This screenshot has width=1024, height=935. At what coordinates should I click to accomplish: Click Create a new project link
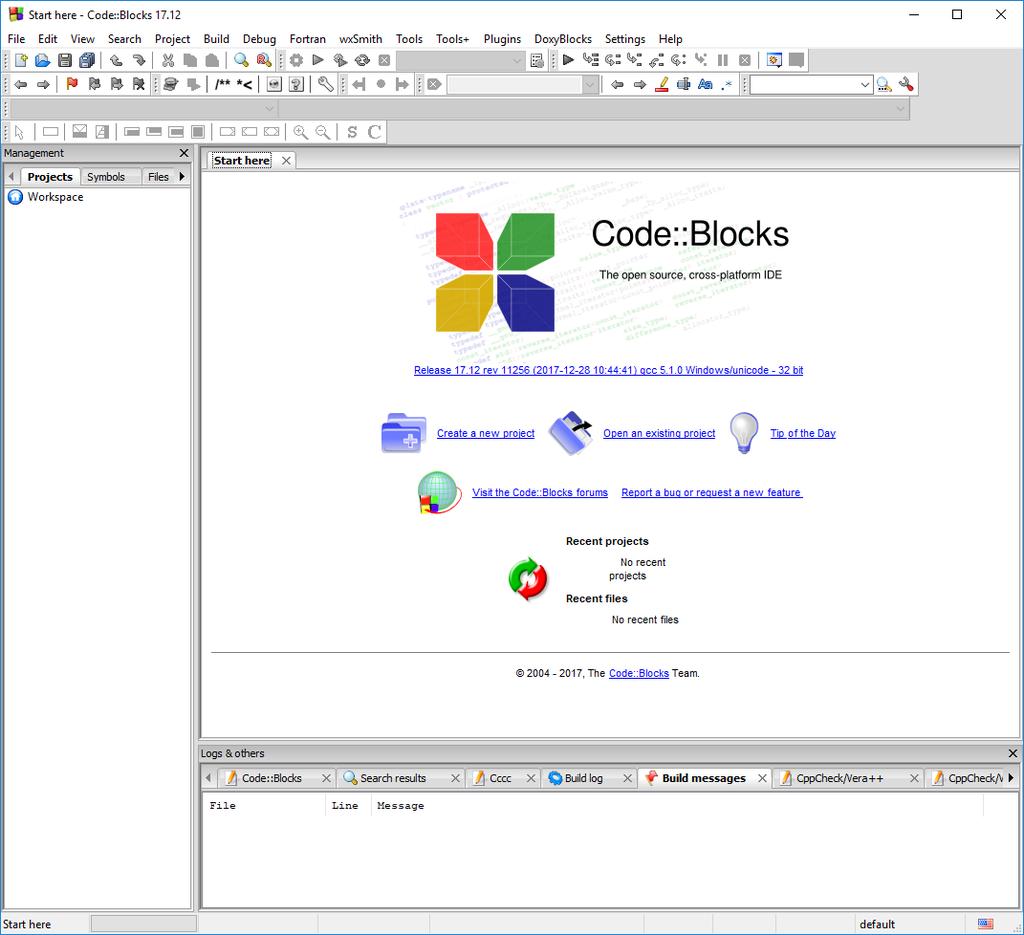click(485, 434)
